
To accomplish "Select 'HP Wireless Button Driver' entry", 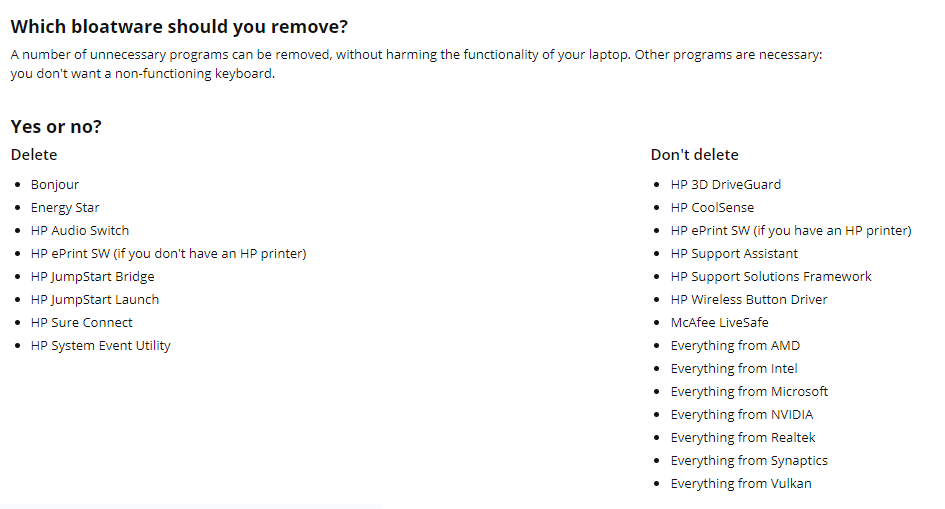I will pos(749,299).
